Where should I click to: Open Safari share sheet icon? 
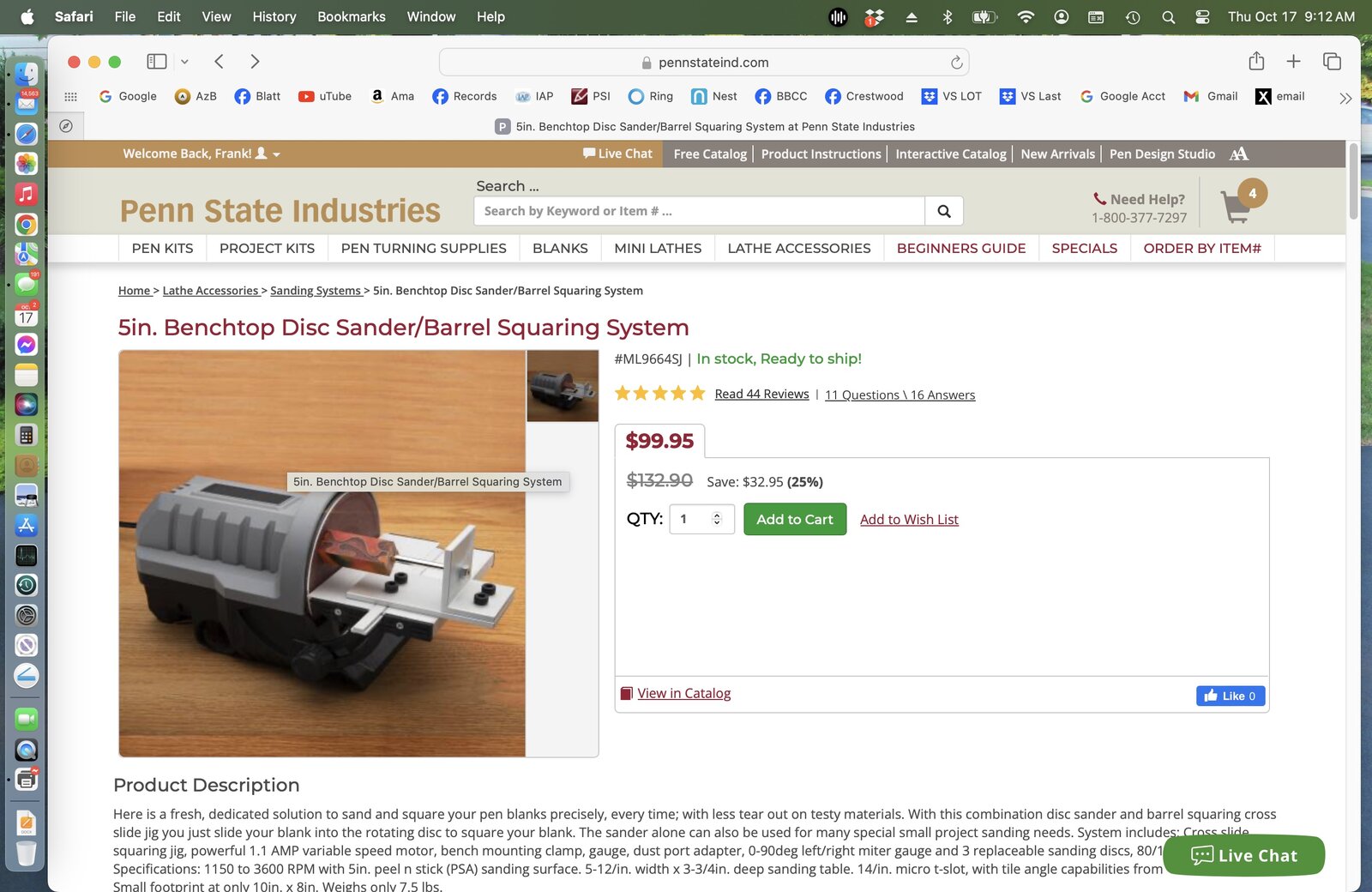(x=1256, y=61)
